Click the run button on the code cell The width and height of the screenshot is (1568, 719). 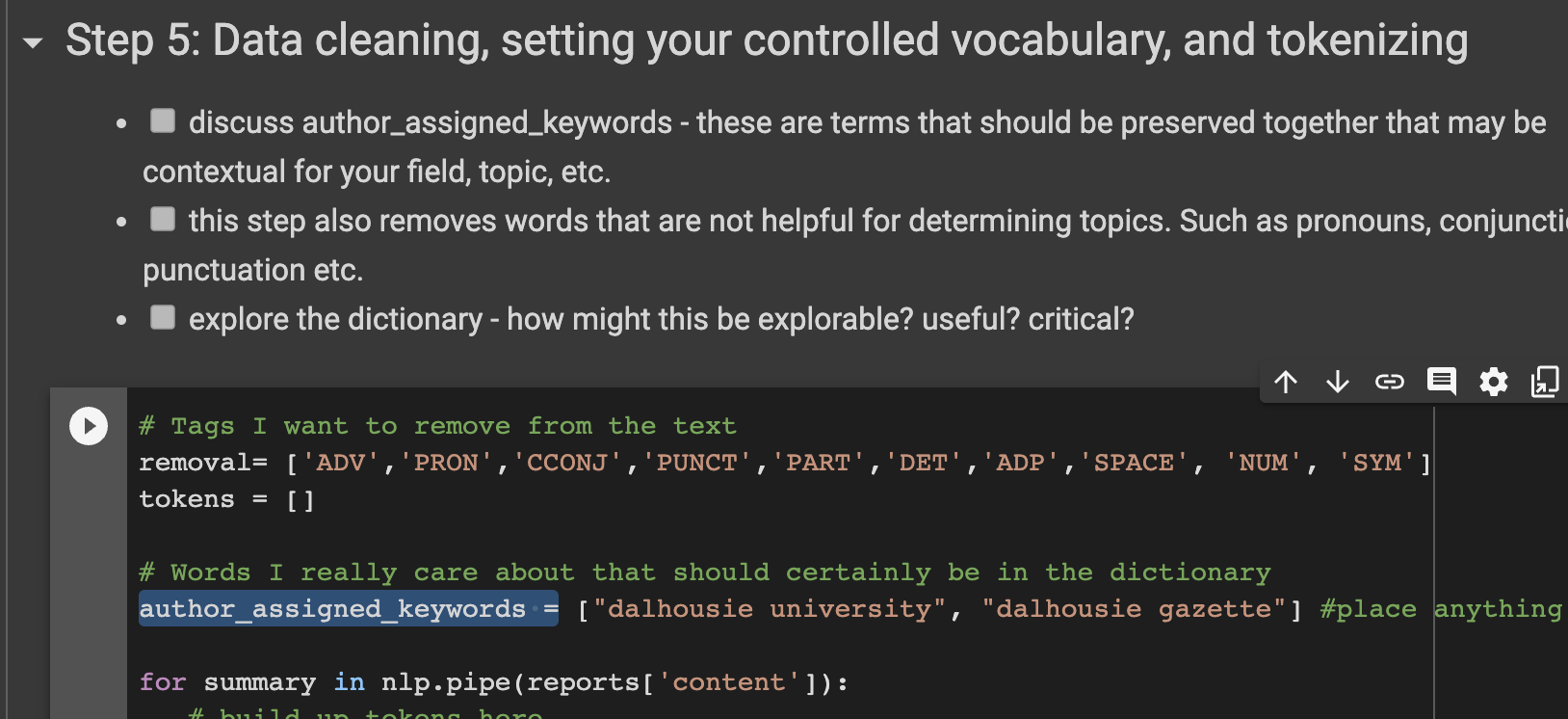89,426
